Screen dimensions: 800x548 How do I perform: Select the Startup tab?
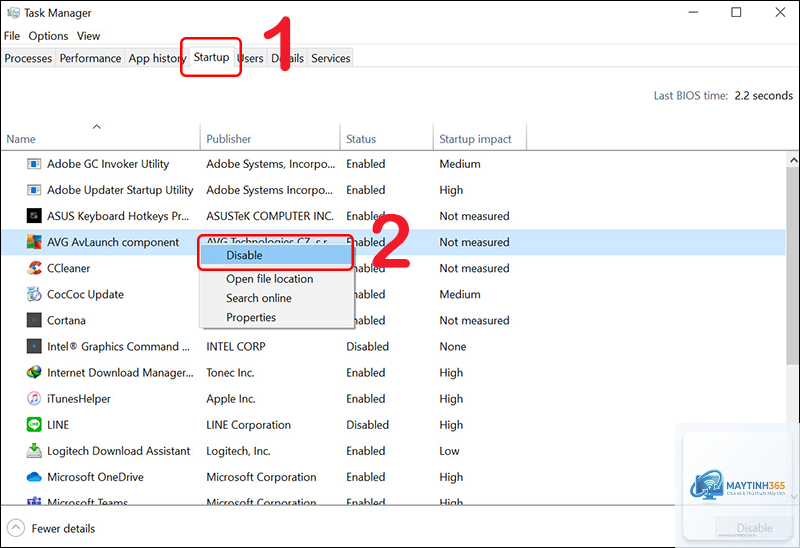(211, 57)
